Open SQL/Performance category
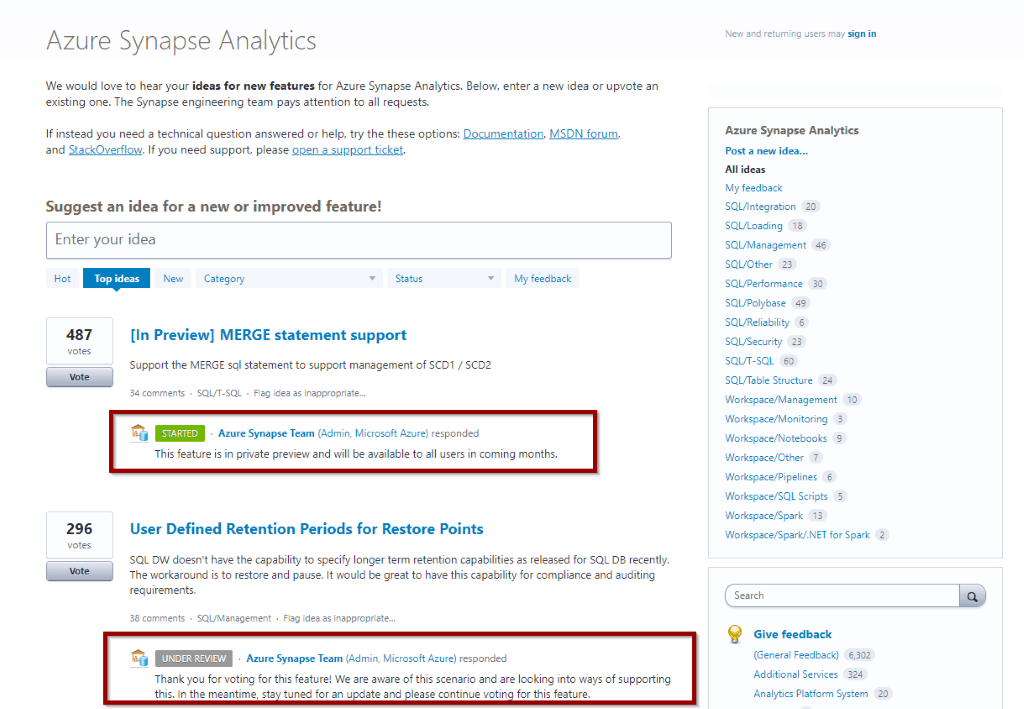 763,284
